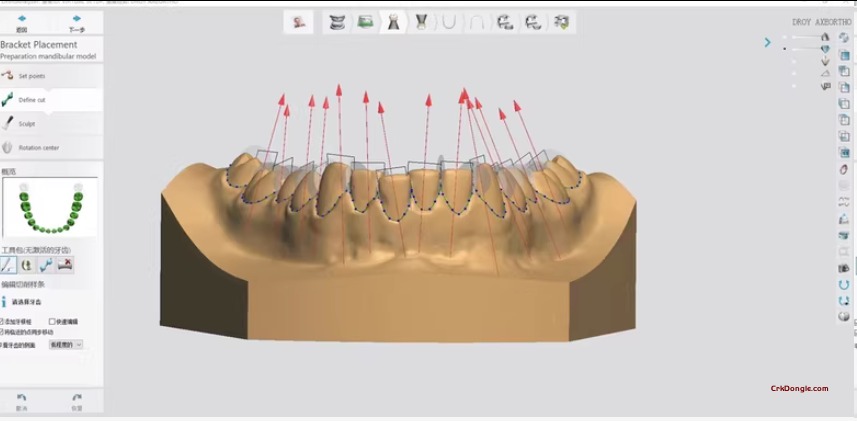Click the rotate view globe icon

coord(843,38)
